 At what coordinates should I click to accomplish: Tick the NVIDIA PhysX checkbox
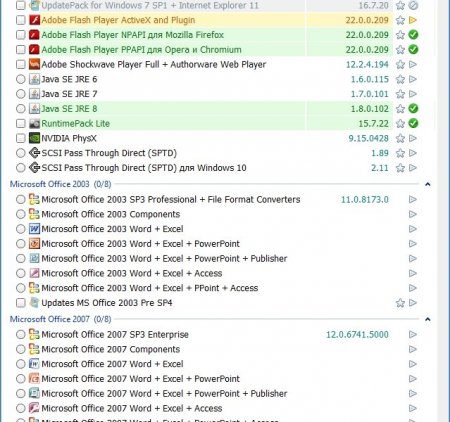(x=21, y=138)
